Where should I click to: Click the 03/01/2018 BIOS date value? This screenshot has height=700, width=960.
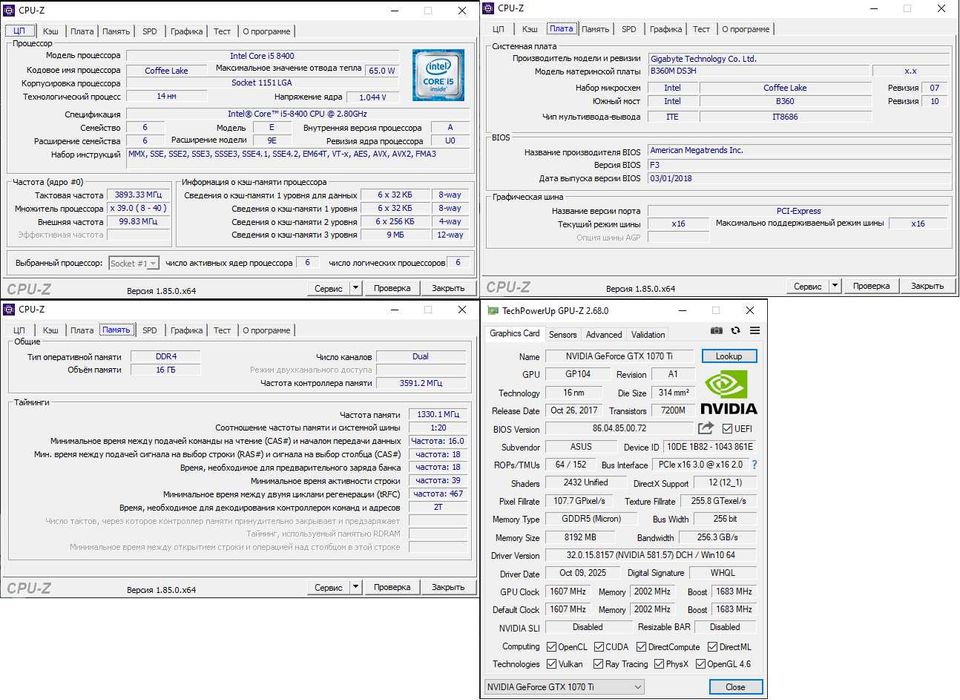point(800,178)
